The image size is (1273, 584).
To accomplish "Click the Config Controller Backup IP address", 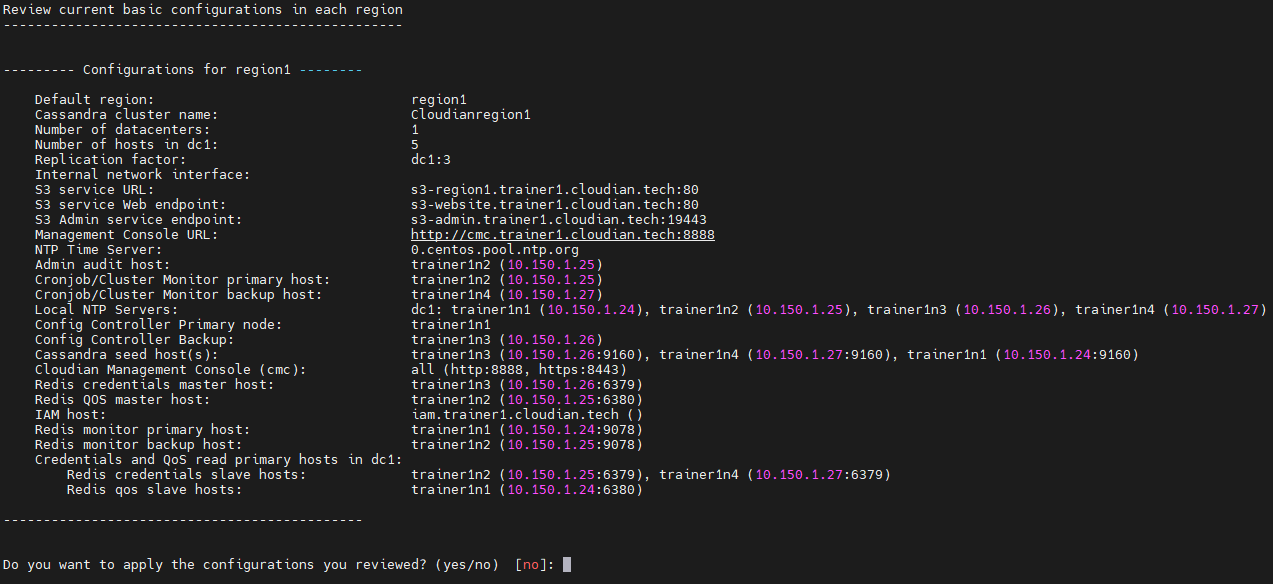I will [x=551, y=340].
